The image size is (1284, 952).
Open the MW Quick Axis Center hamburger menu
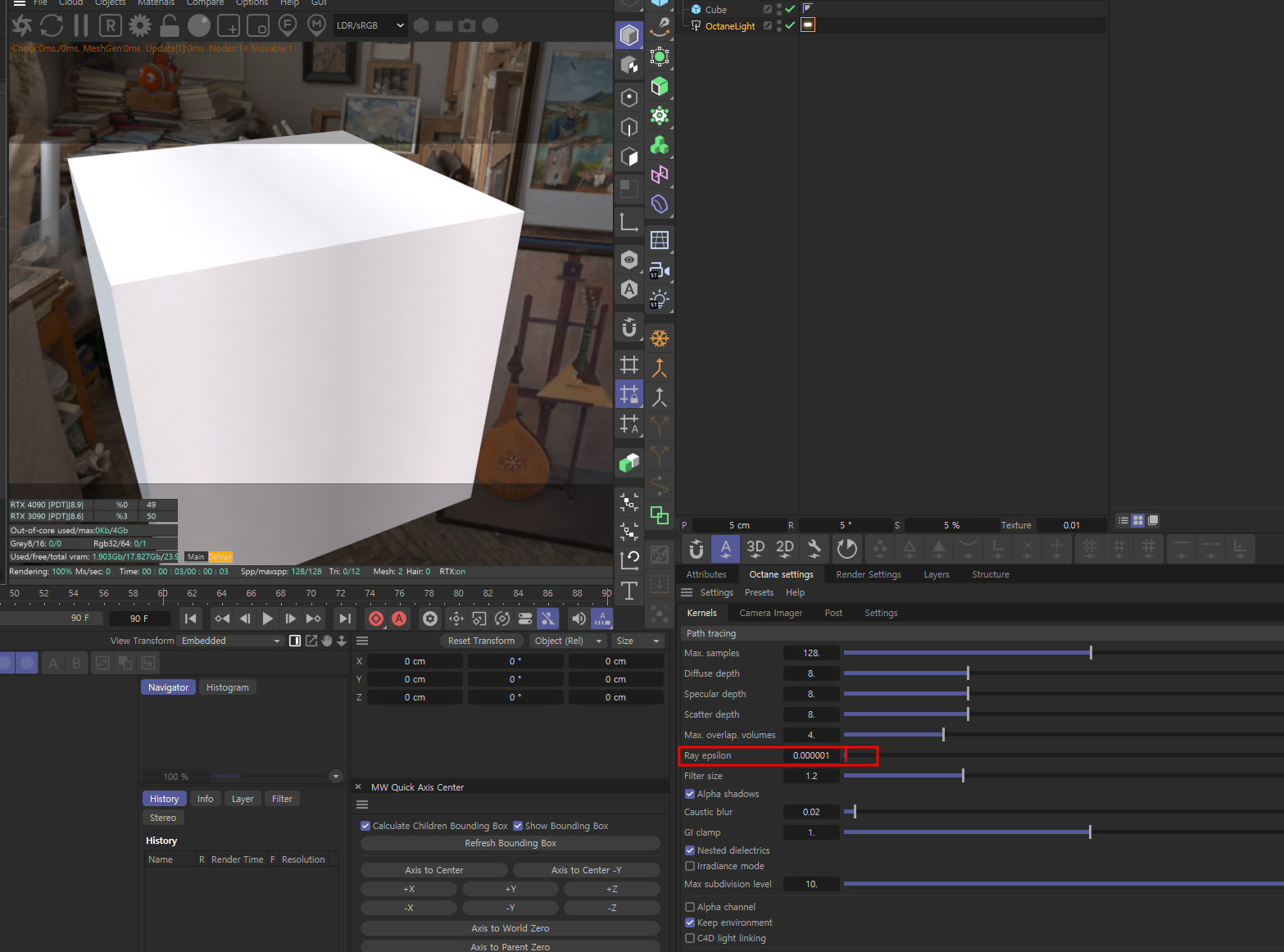pos(362,805)
